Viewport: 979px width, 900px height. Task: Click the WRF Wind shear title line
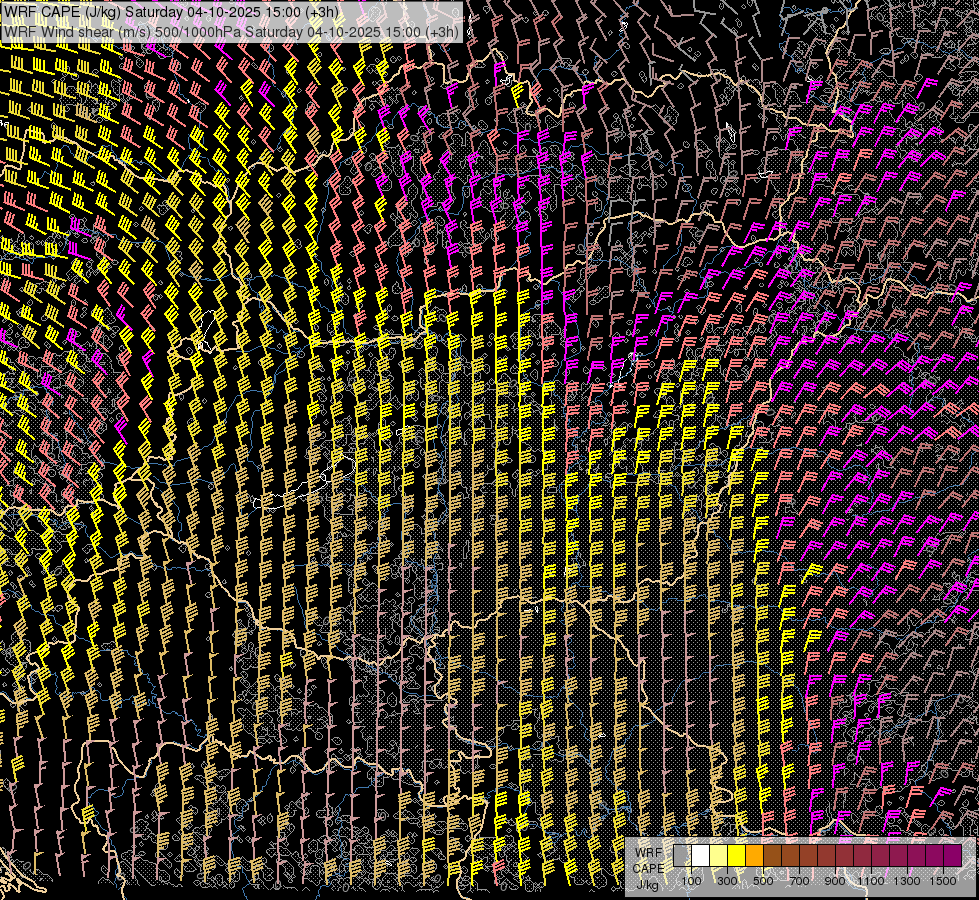(x=231, y=31)
